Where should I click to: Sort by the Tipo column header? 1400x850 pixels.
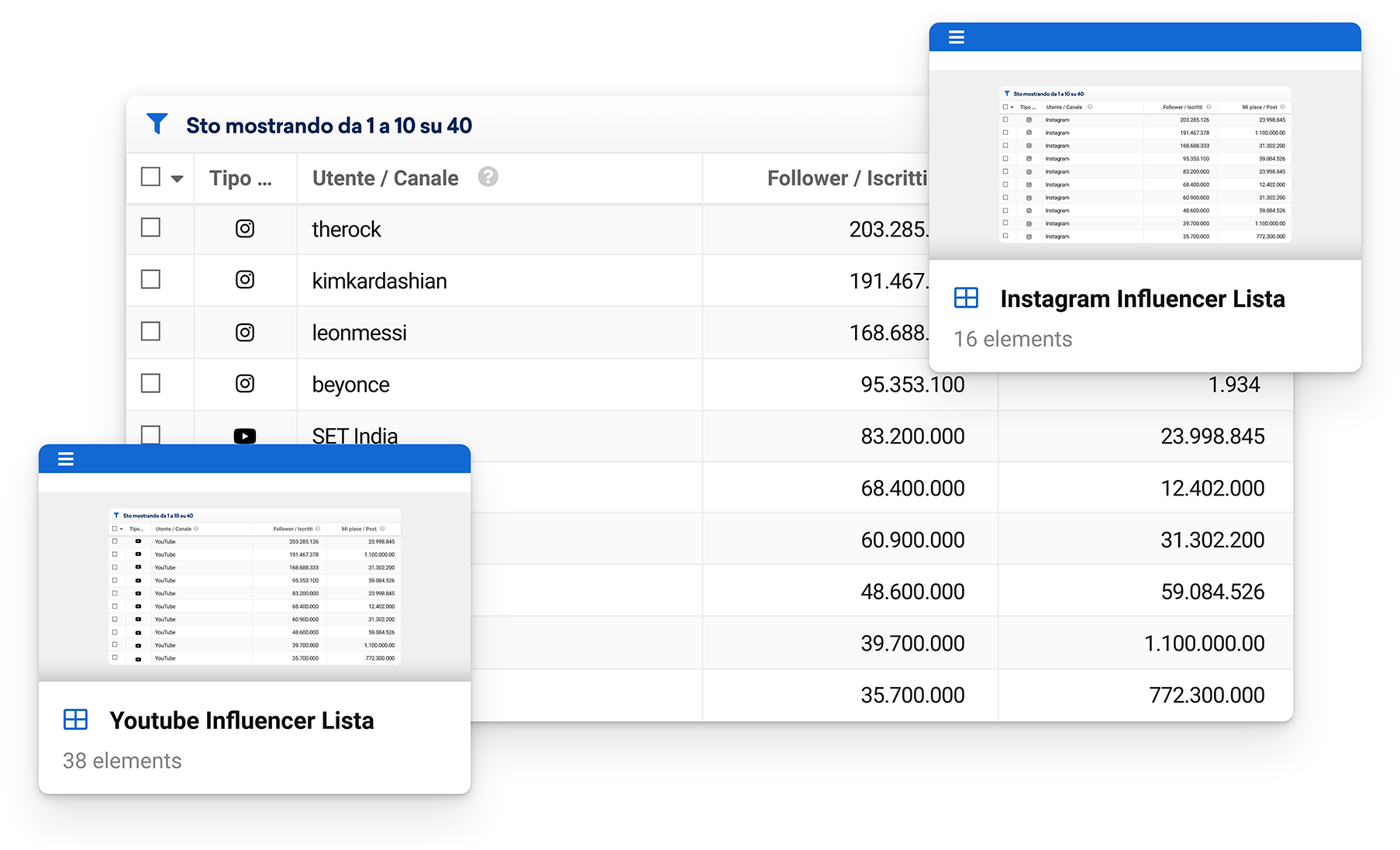point(240,178)
